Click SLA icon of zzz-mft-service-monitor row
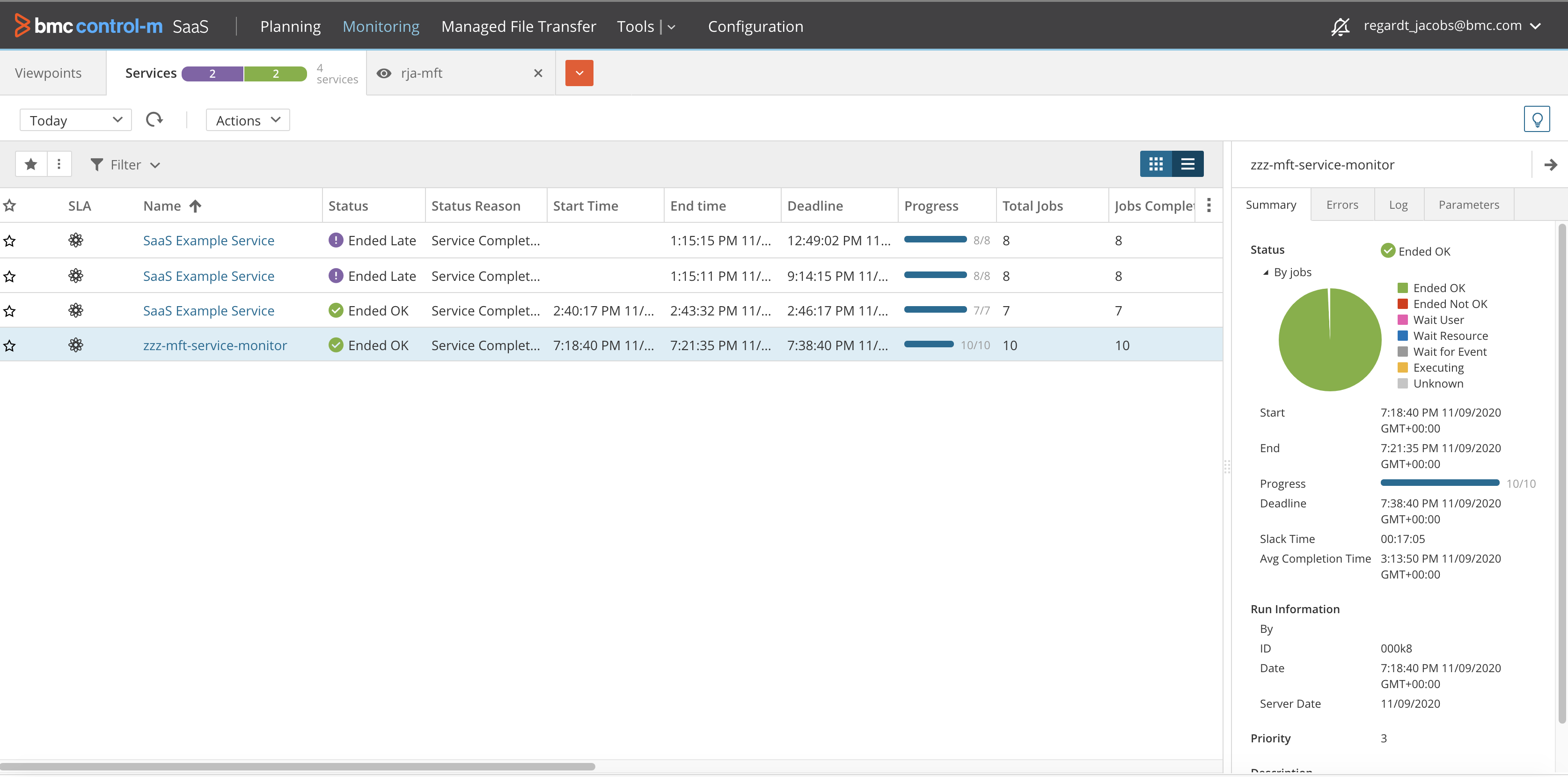 click(x=75, y=345)
